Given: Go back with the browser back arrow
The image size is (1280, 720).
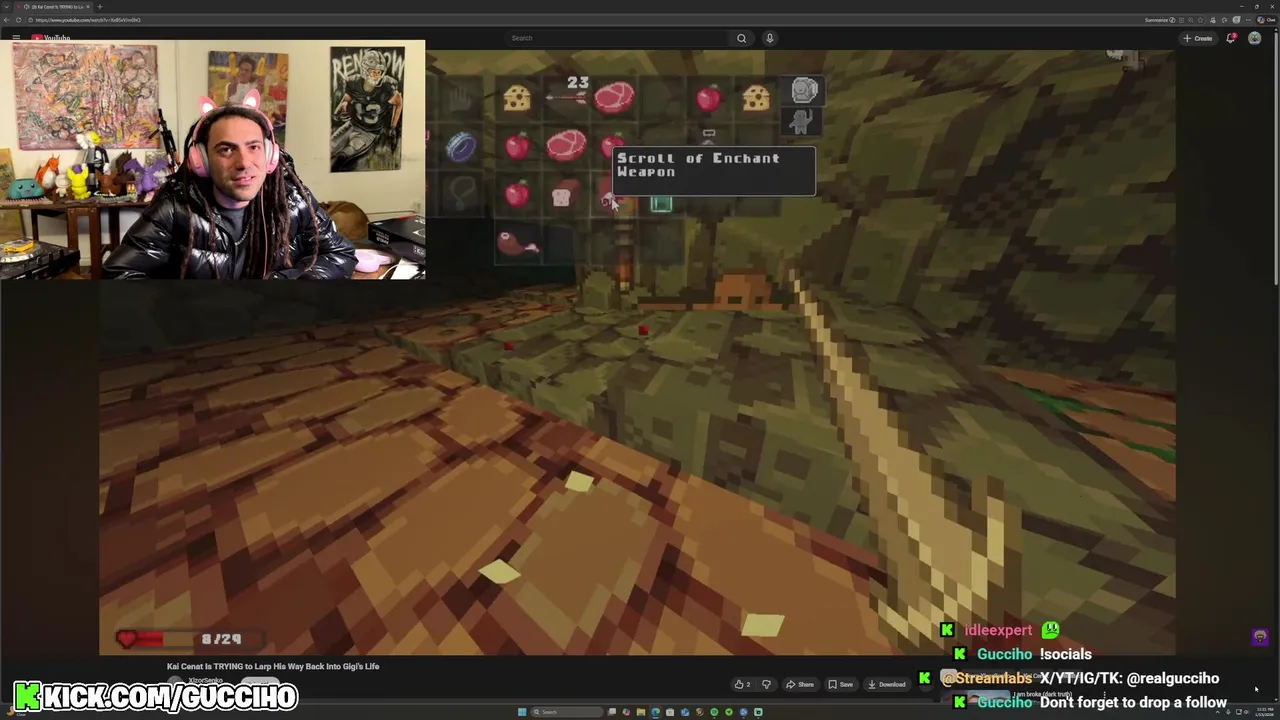Looking at the screenshot, I should pos(7,20).
